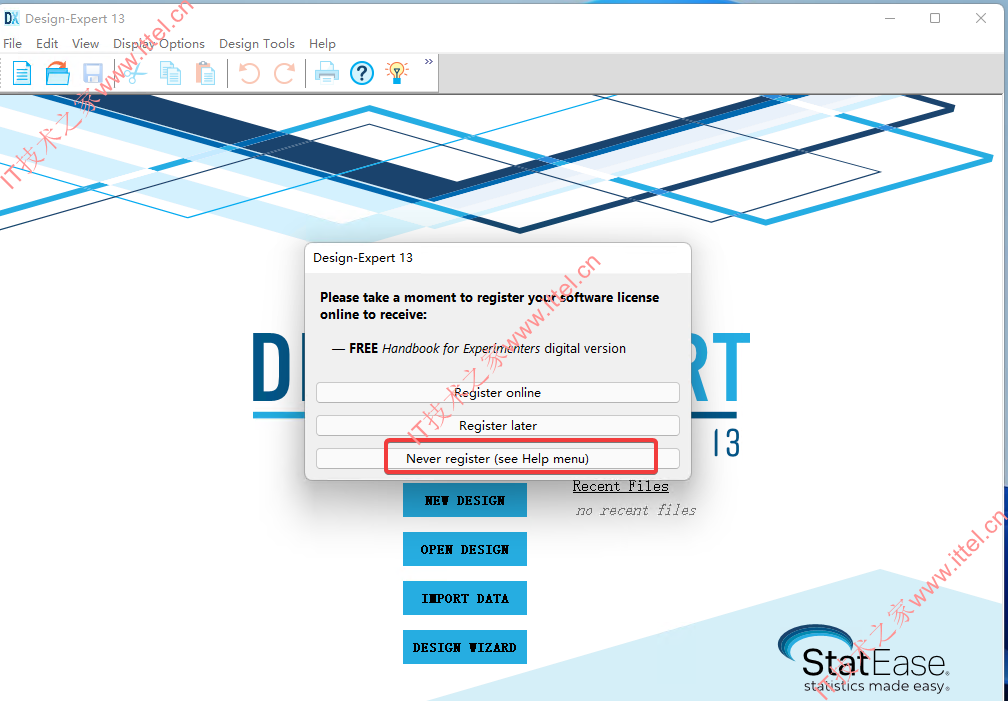Click the Save floppy disk icon
The image size is (1008, 701).
pos(93,73)
